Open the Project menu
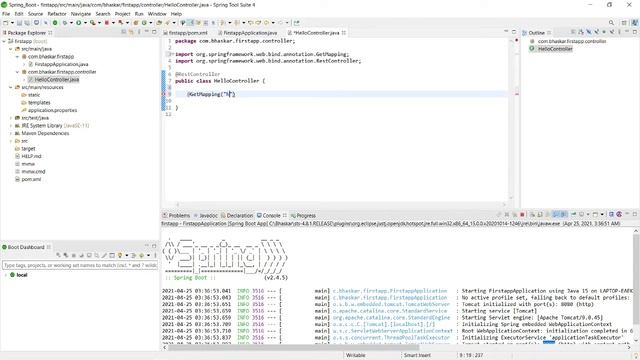The width and height of the screenshot is (640, 360). 122,14
